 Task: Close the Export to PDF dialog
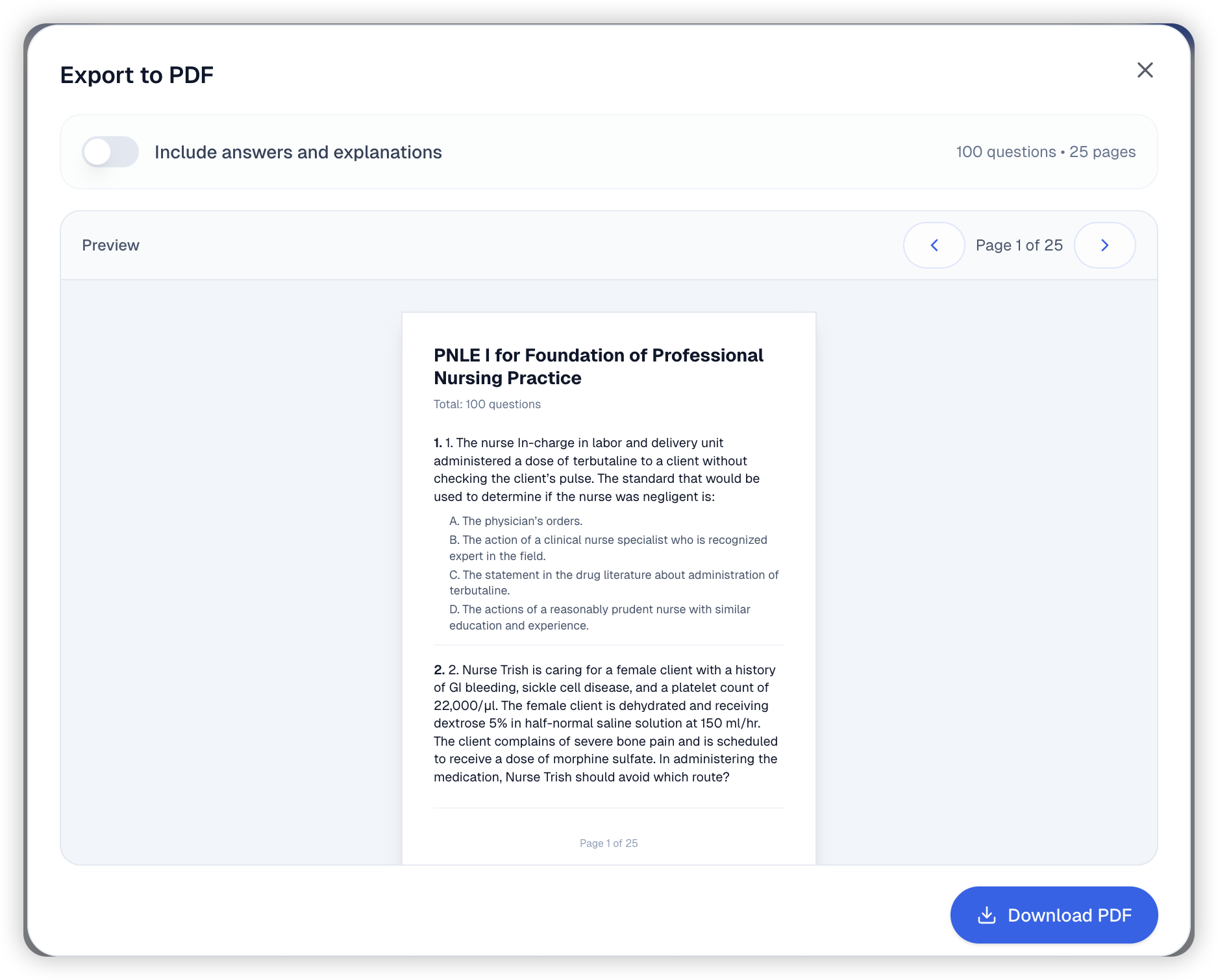point(1145,70)
